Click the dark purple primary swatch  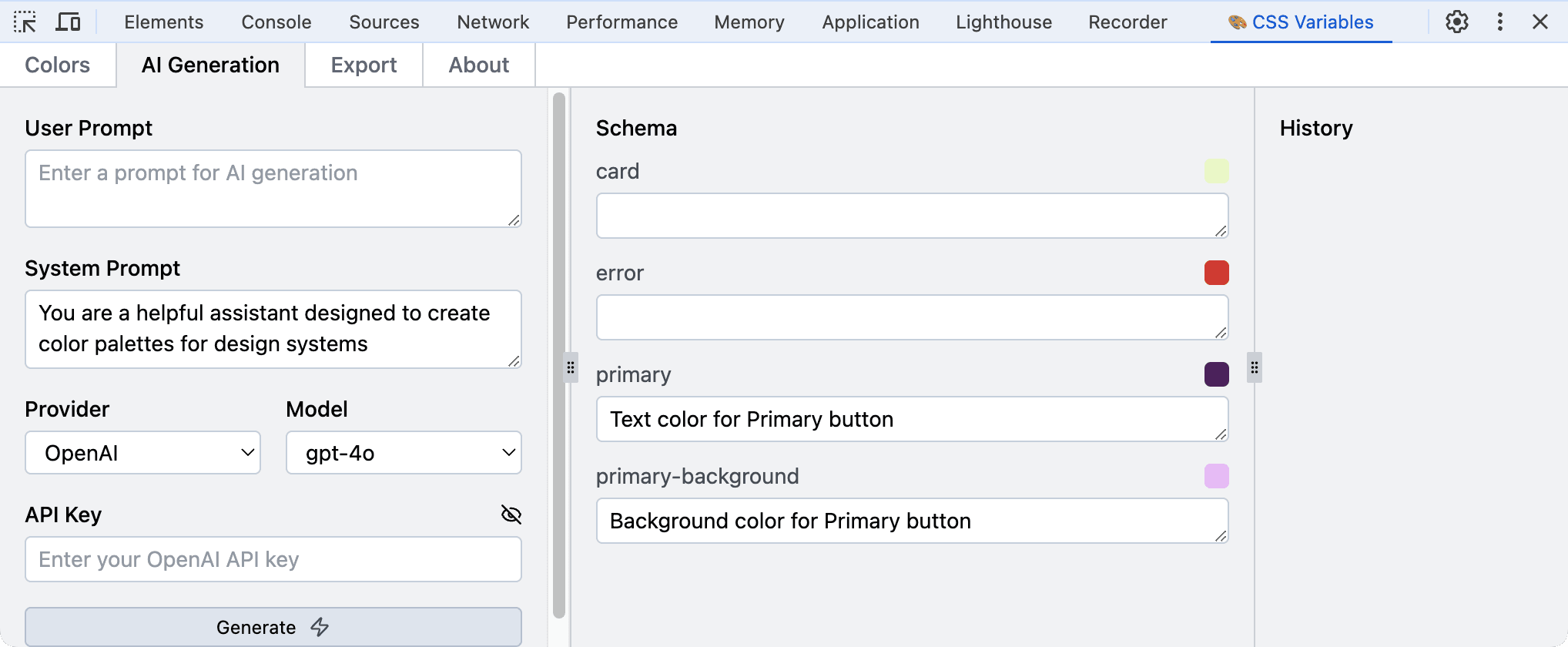coord(1216,374)
